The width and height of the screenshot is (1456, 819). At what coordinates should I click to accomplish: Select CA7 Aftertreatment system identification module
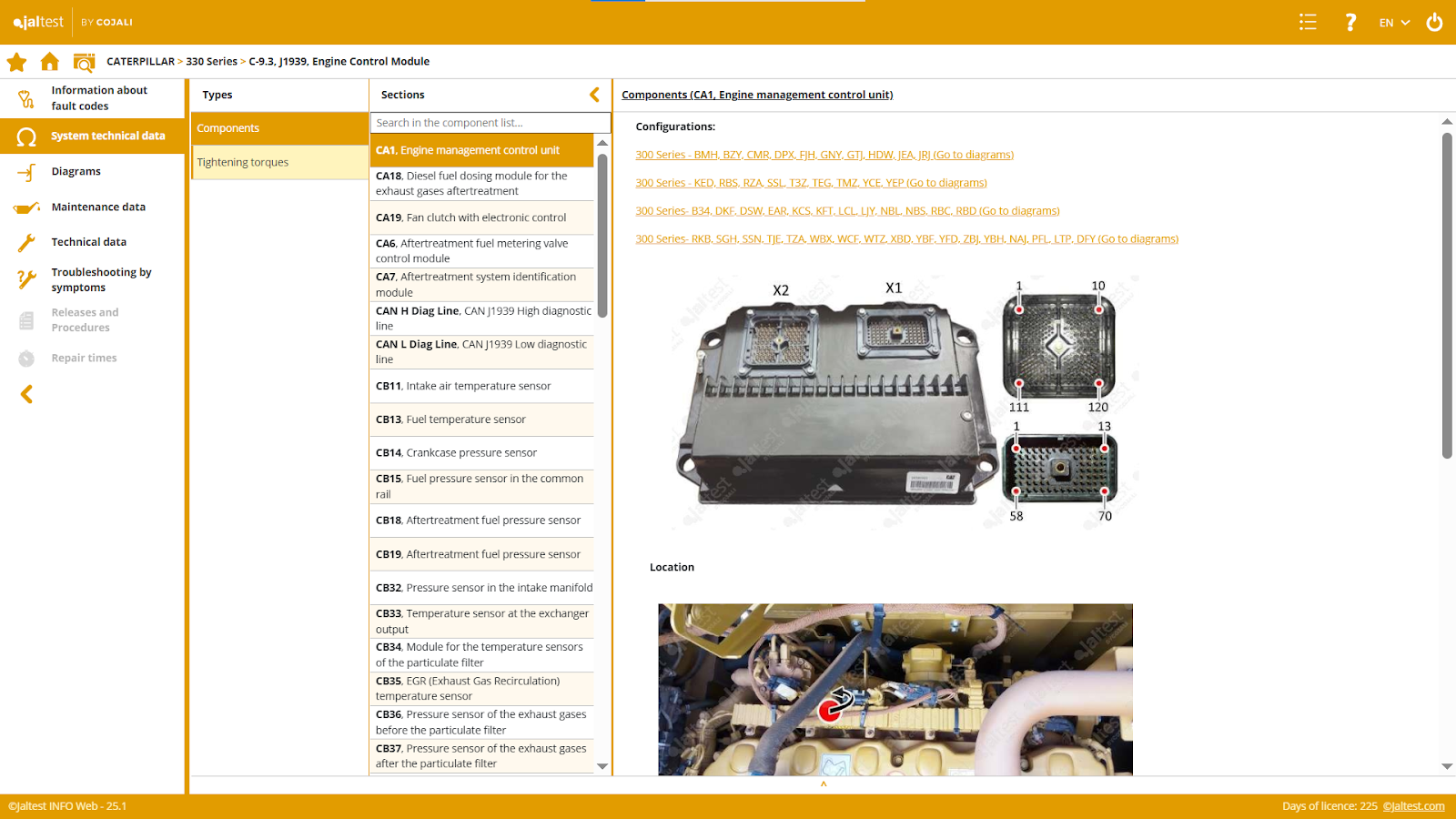[482, 285]
